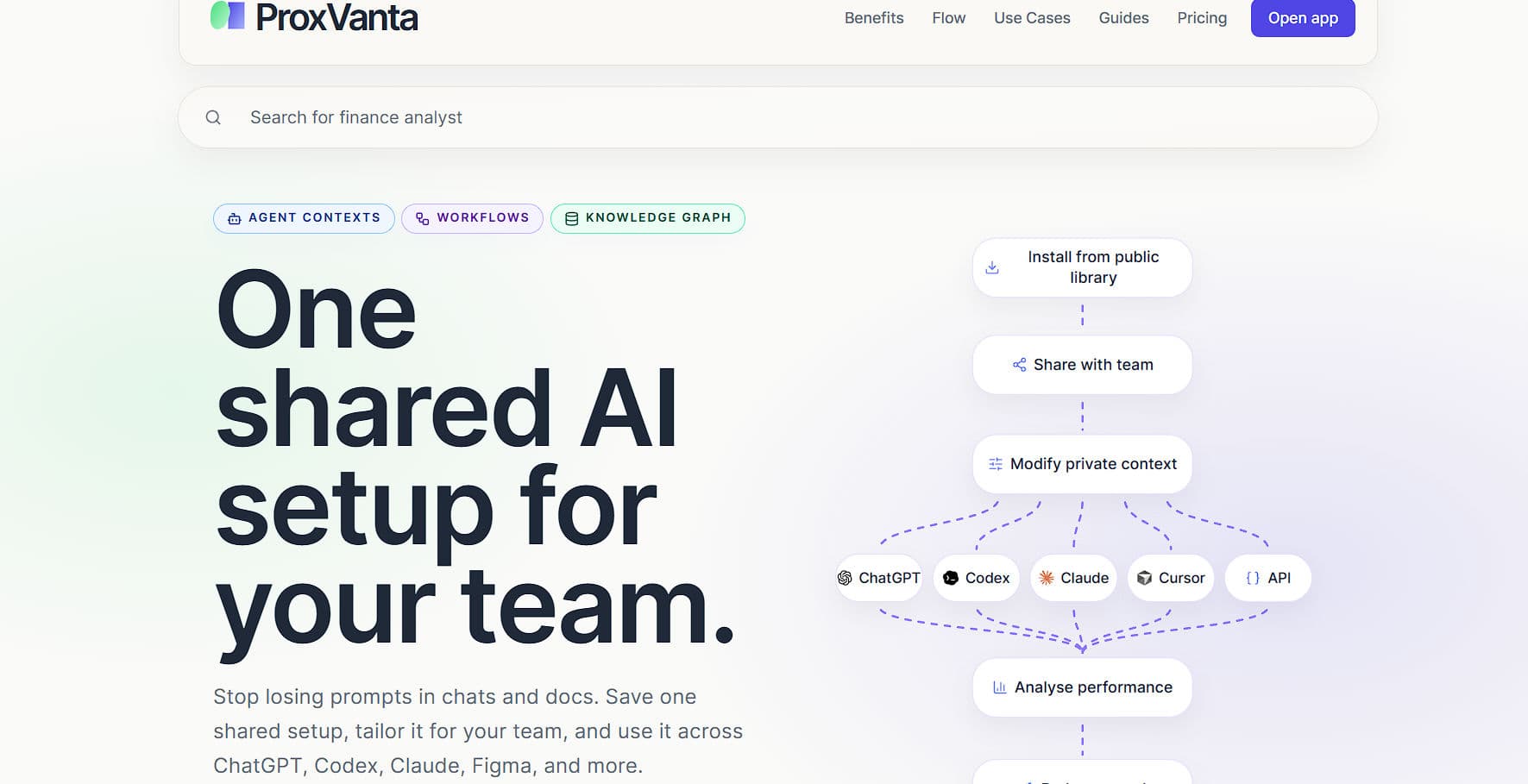Click the Knowledge Graph database icon

tap(571, 219)
